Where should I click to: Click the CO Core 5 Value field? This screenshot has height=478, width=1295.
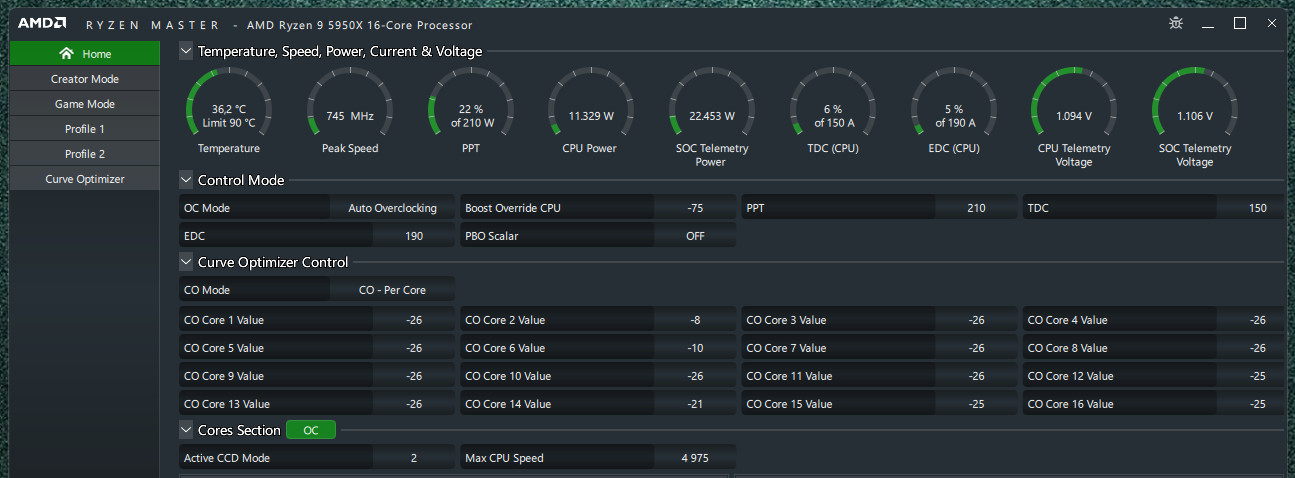pos(317,348)
